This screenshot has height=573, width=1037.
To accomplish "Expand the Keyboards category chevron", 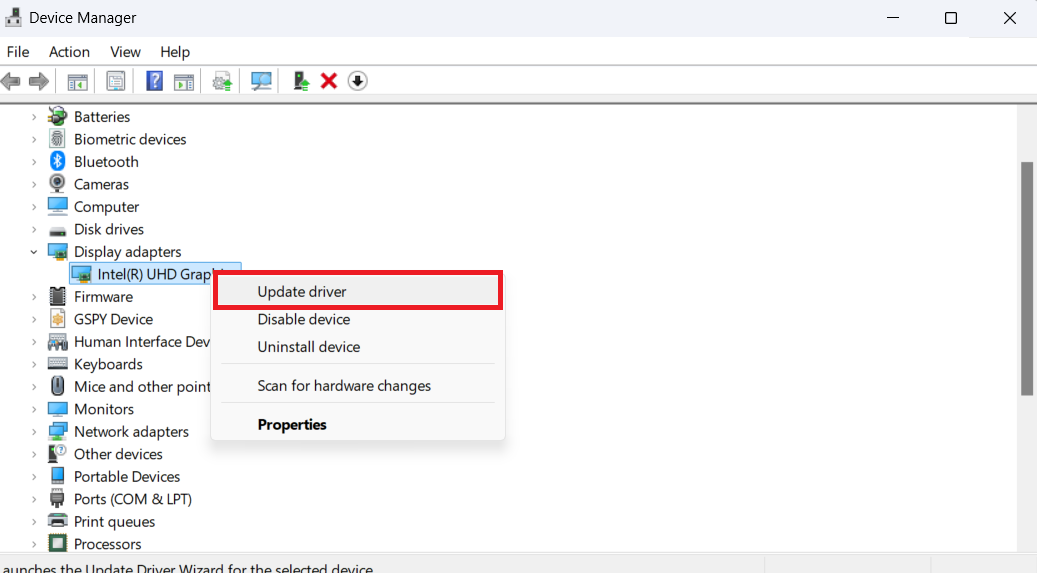I will tap(34, 365).
